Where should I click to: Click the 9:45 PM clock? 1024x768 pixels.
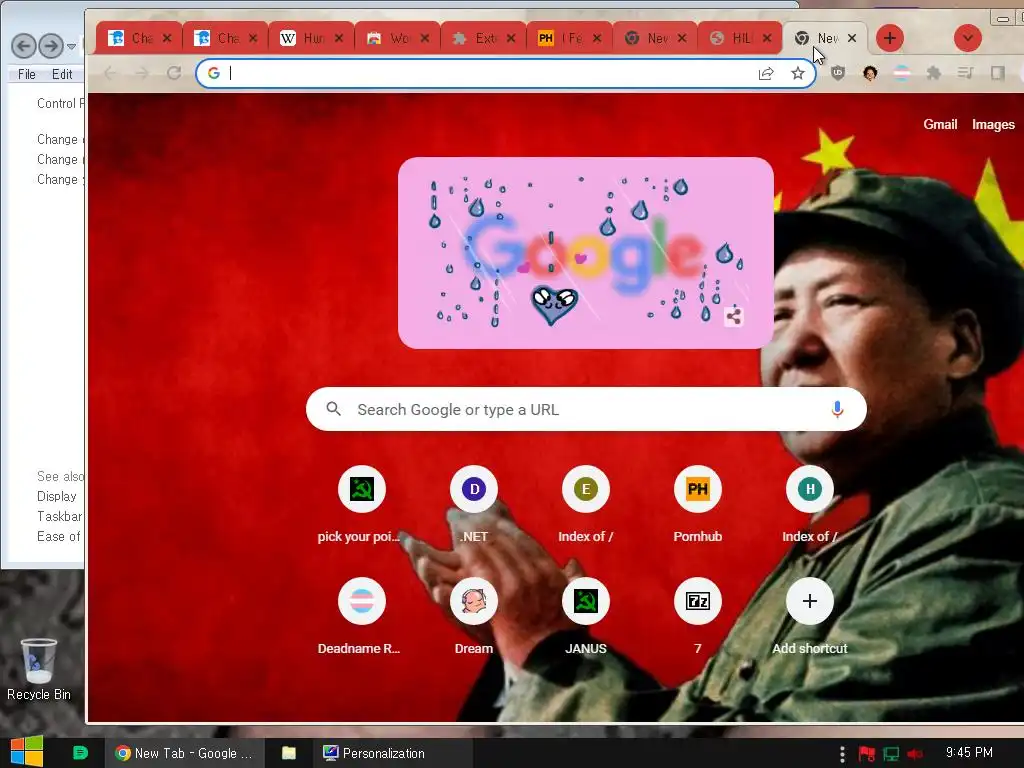(969, 752)
